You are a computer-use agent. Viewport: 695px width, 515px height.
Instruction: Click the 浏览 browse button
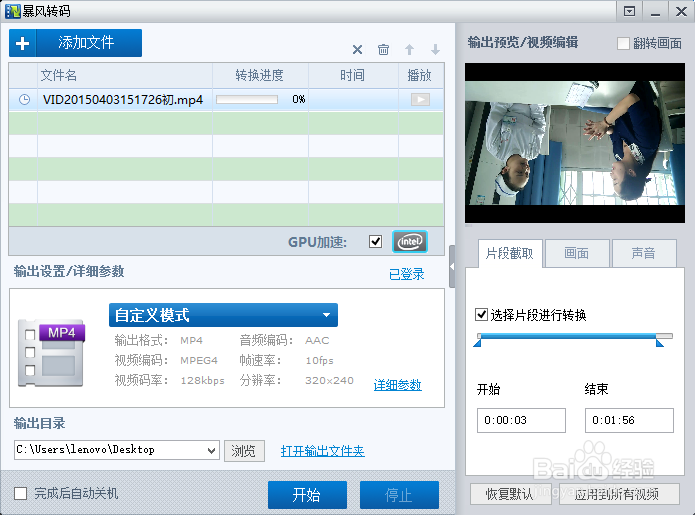pos(244,451)
